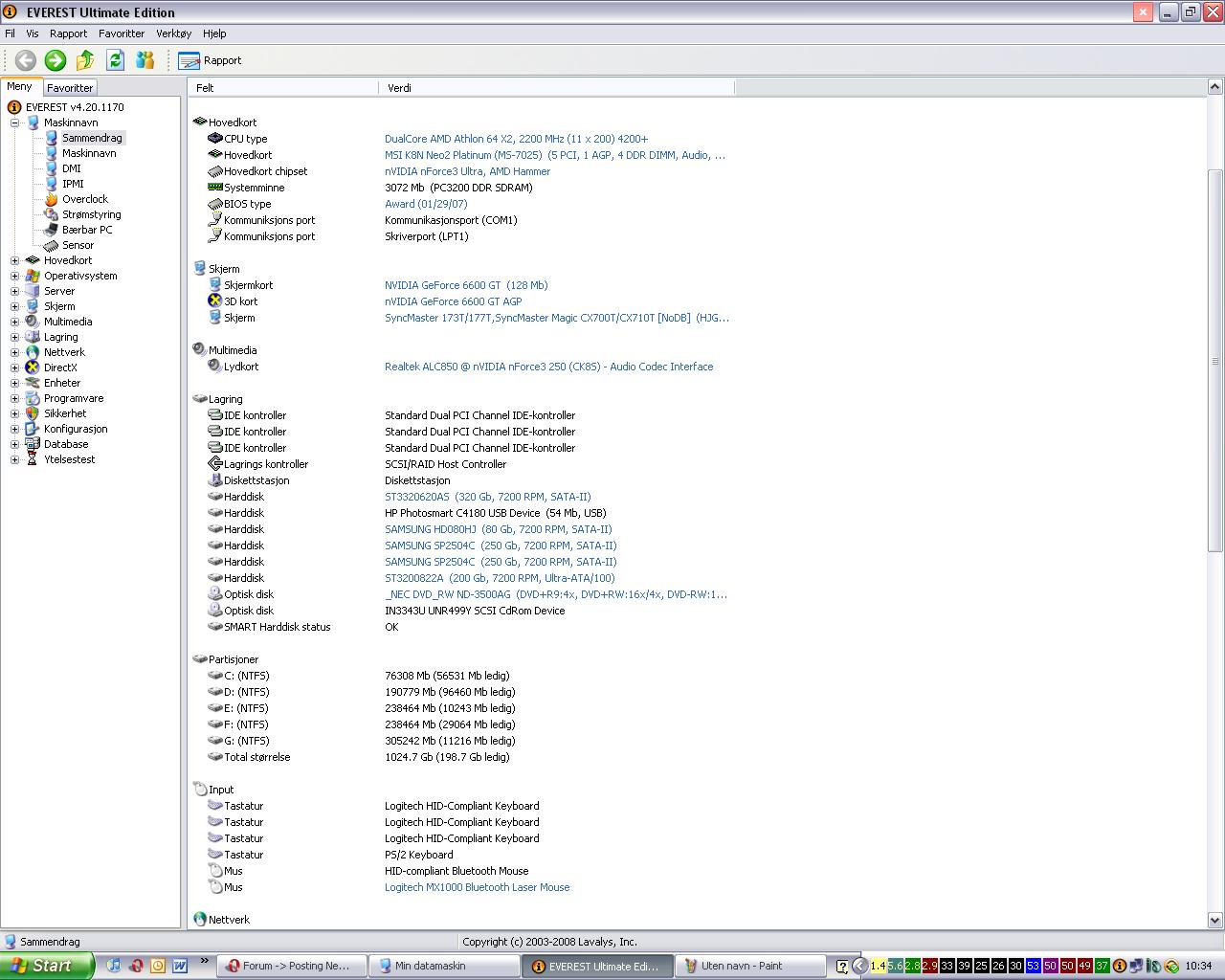Click the Ytelsestest hourglass icon
1225x980 pixels.
coord(33,459)
